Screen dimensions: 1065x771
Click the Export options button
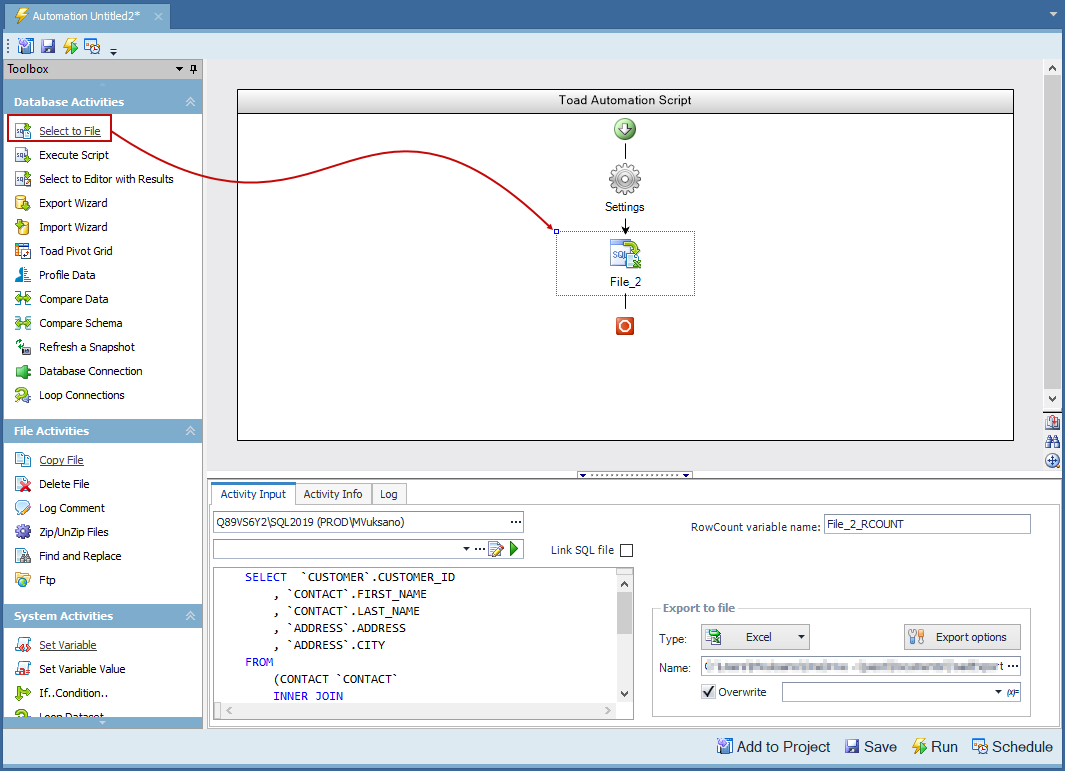click(962, 637)
